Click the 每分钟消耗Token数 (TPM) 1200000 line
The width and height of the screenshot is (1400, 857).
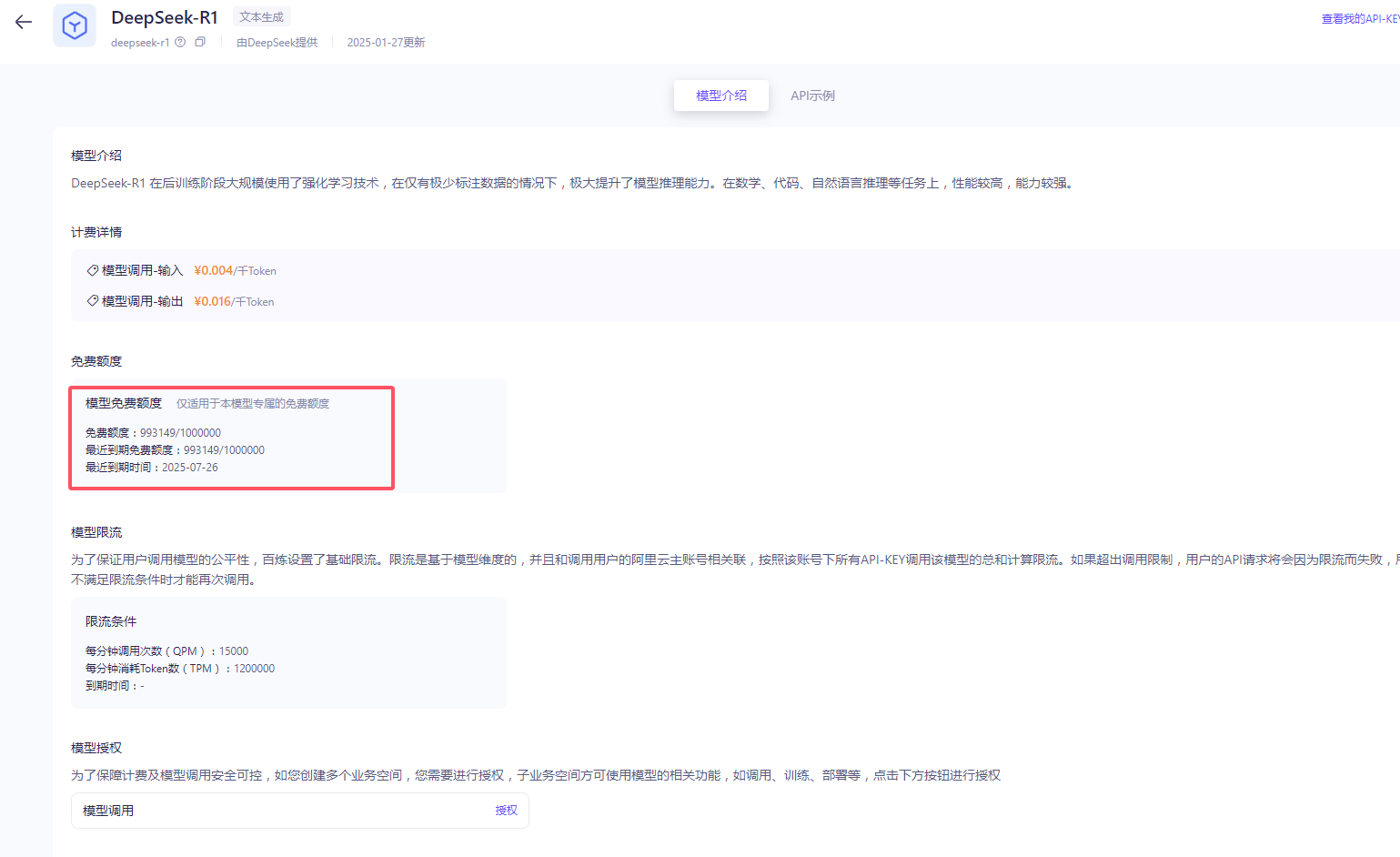pos(180,669)
